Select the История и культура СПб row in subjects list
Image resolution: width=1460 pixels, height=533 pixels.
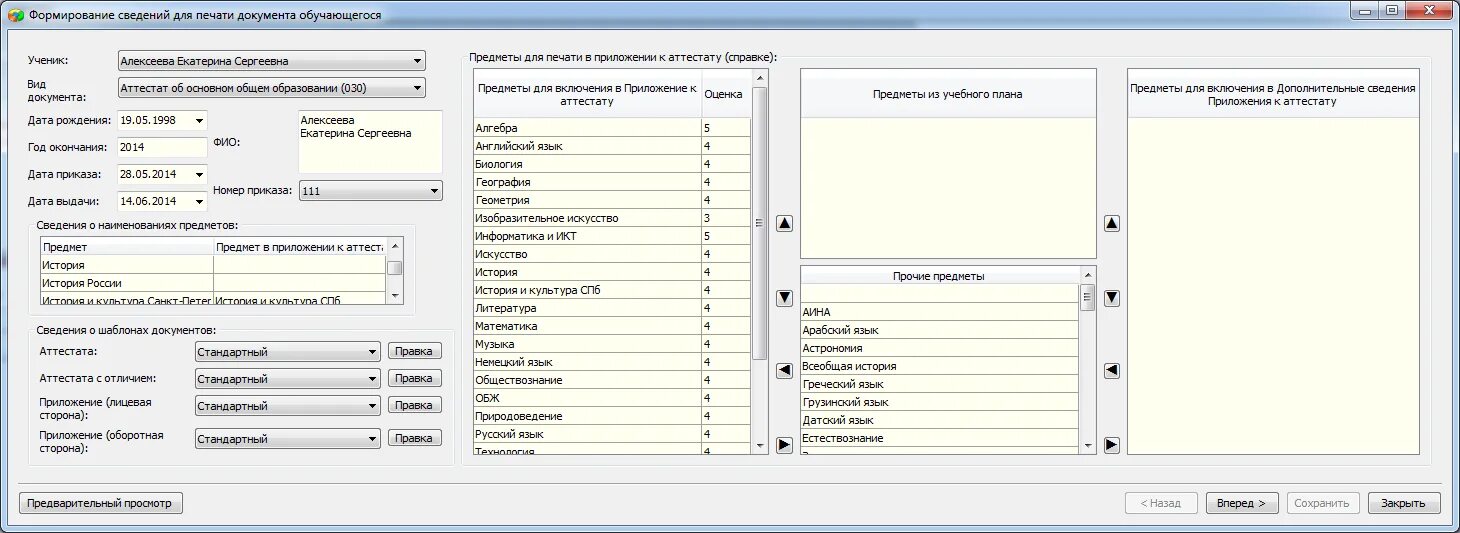coord(612,290)
